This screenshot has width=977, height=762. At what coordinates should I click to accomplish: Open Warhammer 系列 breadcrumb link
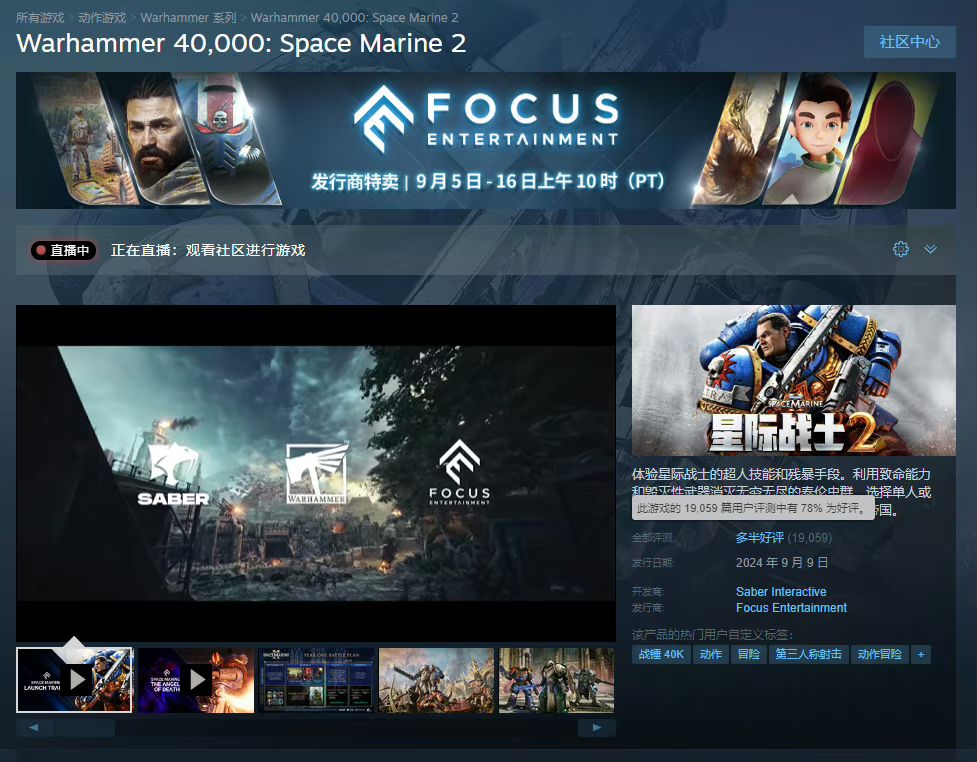coord(188,17)
